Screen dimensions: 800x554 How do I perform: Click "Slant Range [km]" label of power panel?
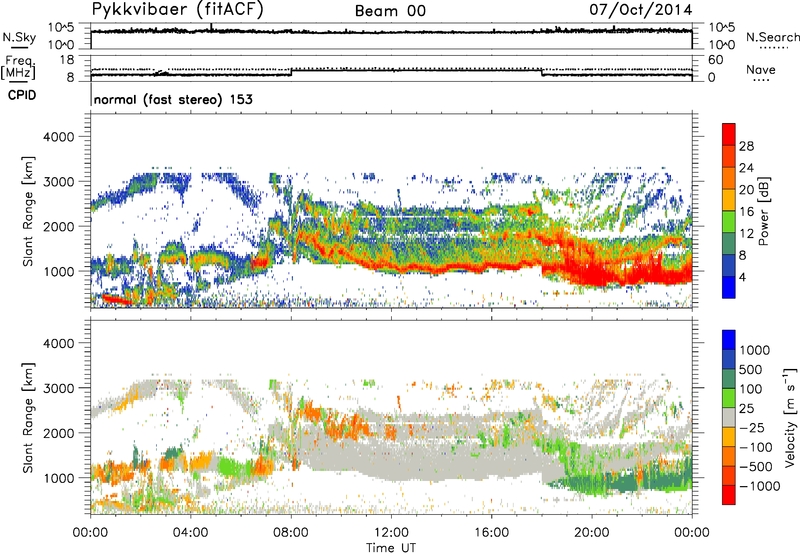coord(28,211)
